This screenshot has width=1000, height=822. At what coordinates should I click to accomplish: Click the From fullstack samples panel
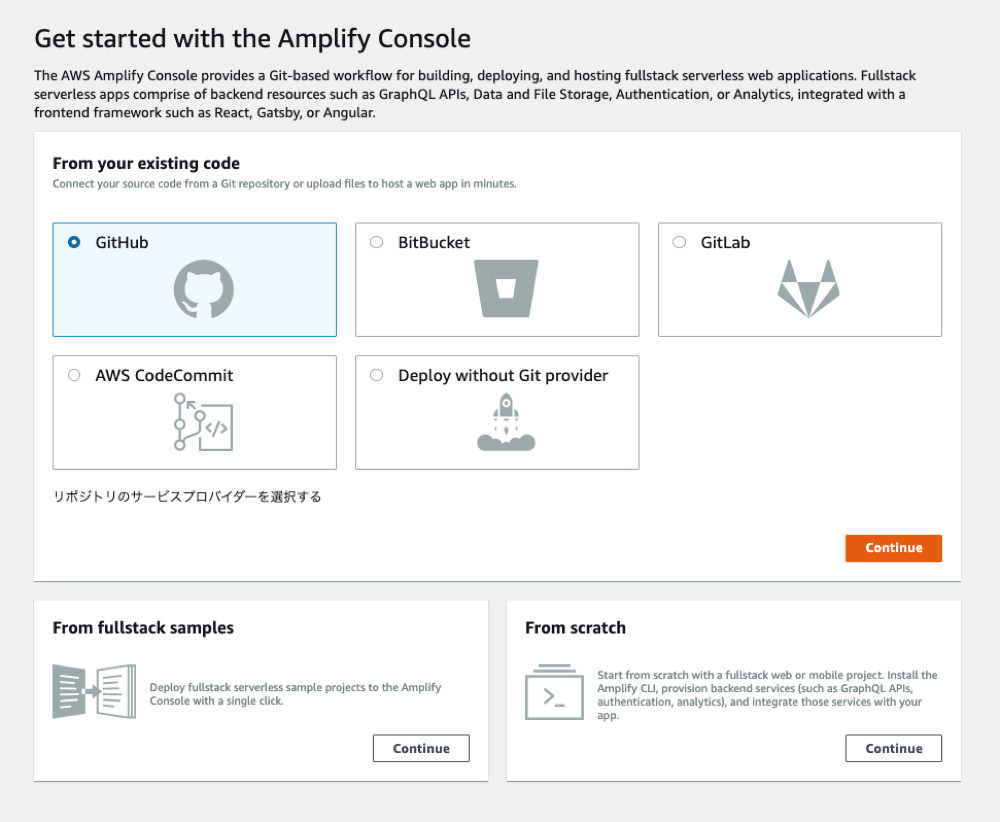tap(262, 690)
